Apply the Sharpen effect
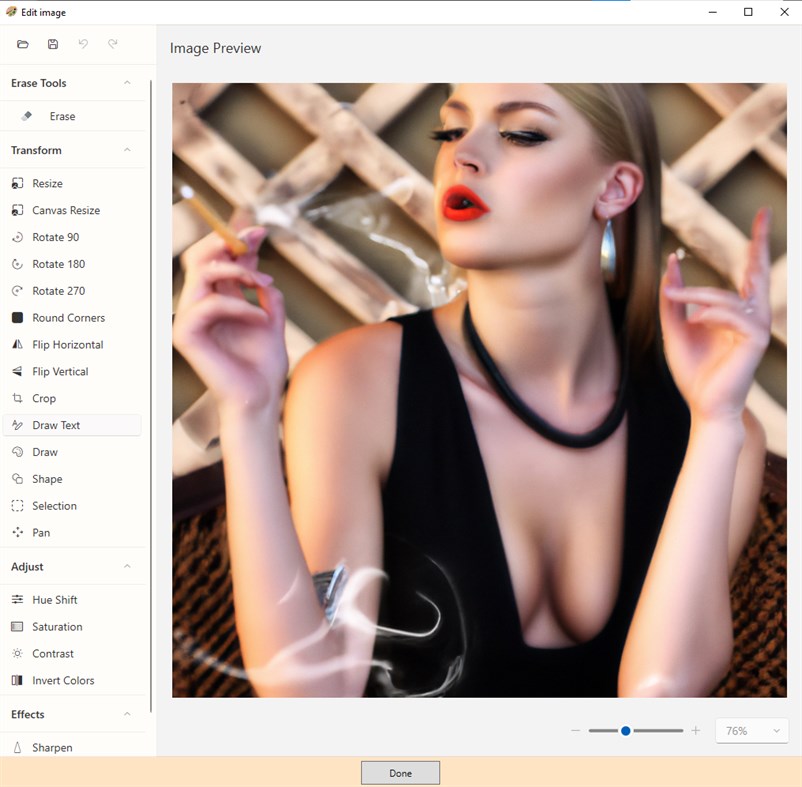Screen dimensions: 802x787 (52, 747)
